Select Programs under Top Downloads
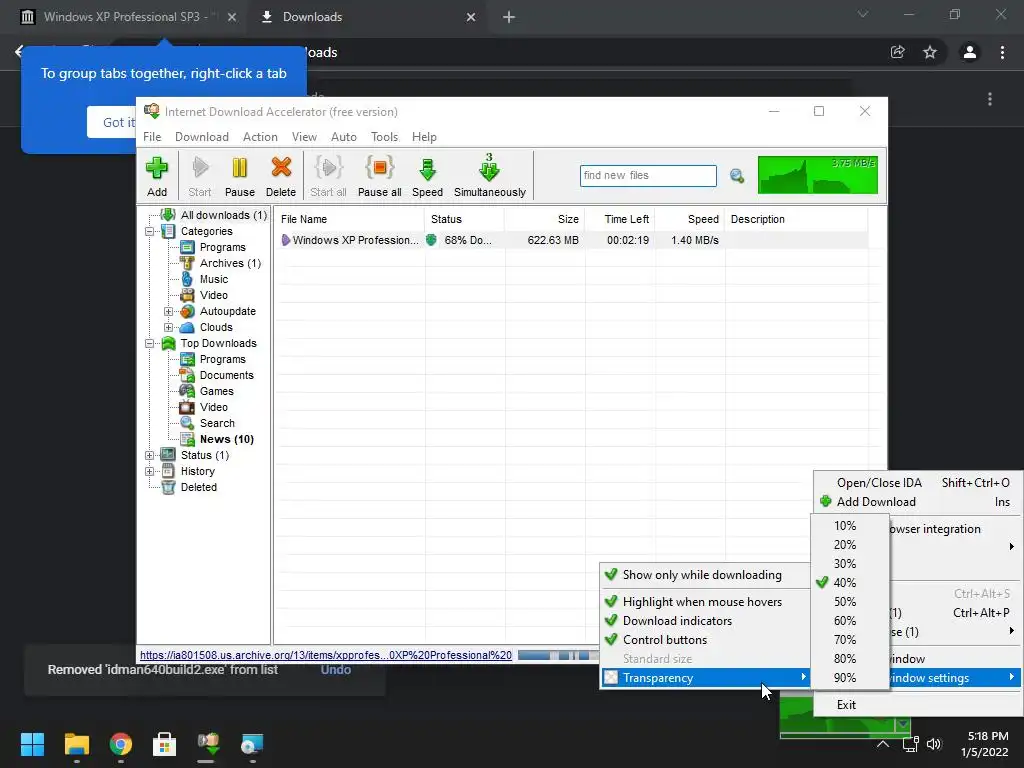1024x768 pixels. click(x=223, y=359)
